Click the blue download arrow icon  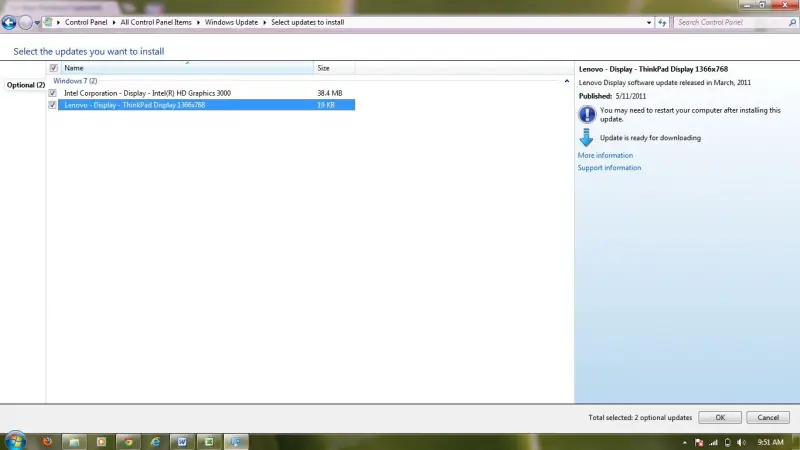pyautogui.click(x=586, y=138)
